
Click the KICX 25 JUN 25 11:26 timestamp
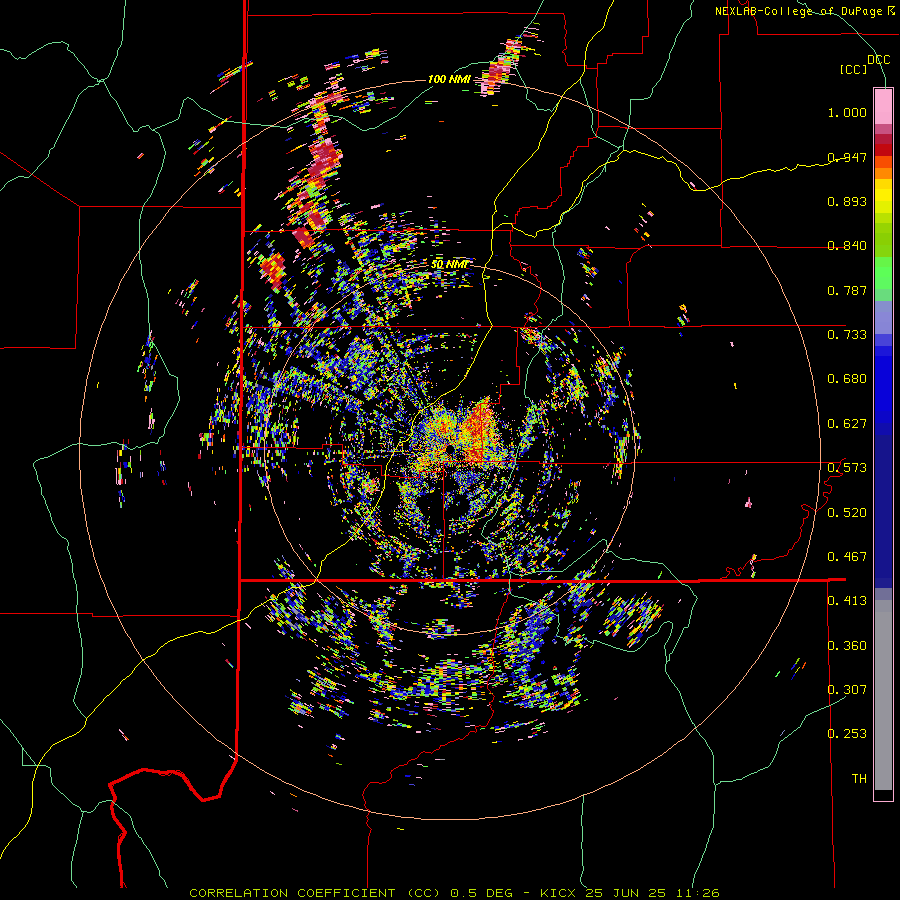(x=630, y=893)
